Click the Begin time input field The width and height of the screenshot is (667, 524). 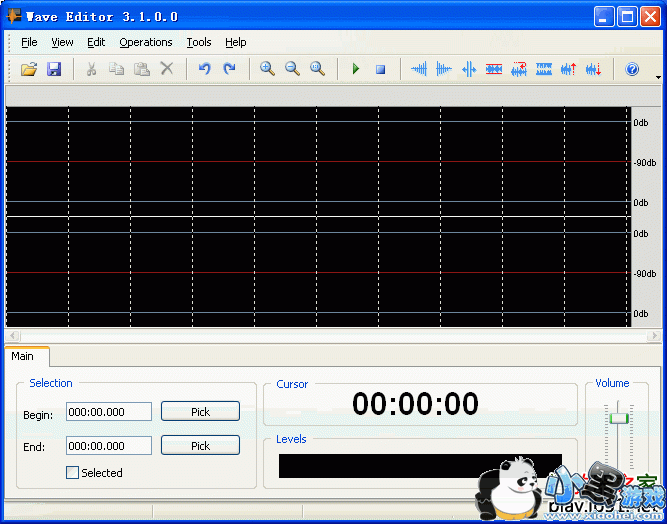click(x=109, y=412)
